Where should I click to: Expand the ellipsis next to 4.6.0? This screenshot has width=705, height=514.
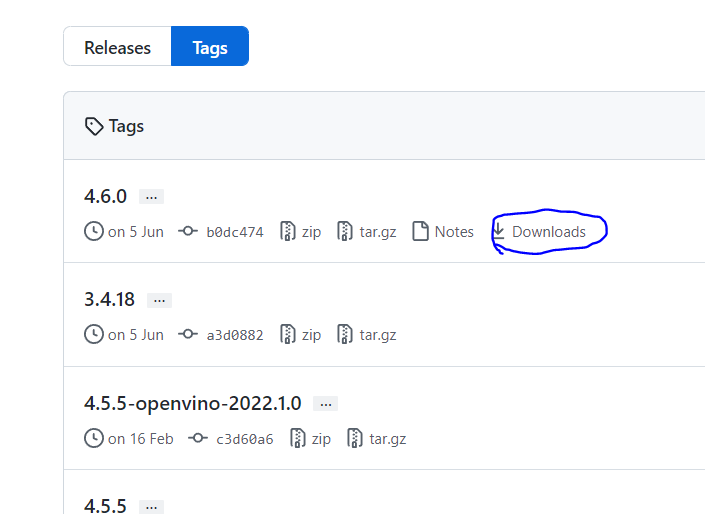(152, 197)
